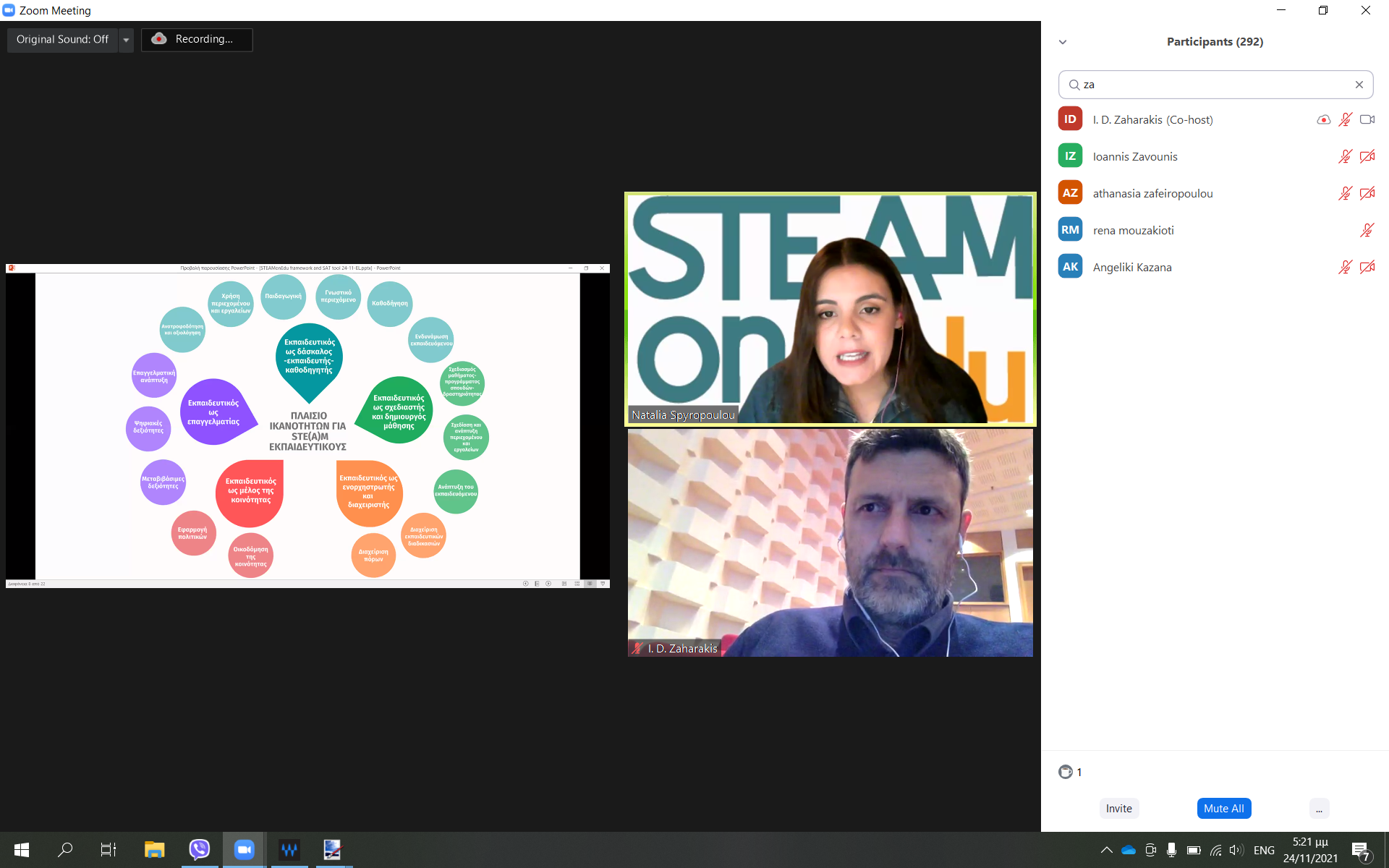Image resolution: width=1389 pixels, height=868 pixels.
Task: Clear the participant search text
Action: point(1359,85)
